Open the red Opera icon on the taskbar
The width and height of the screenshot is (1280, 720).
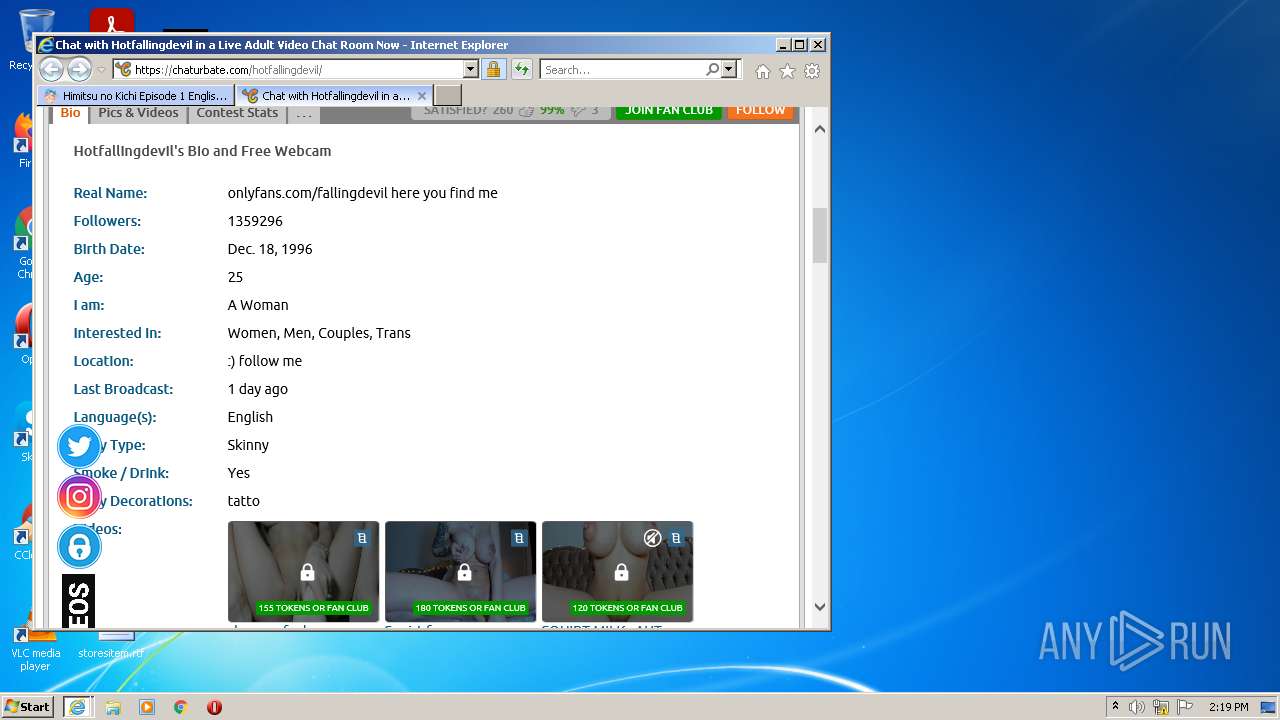click(214, 707)
